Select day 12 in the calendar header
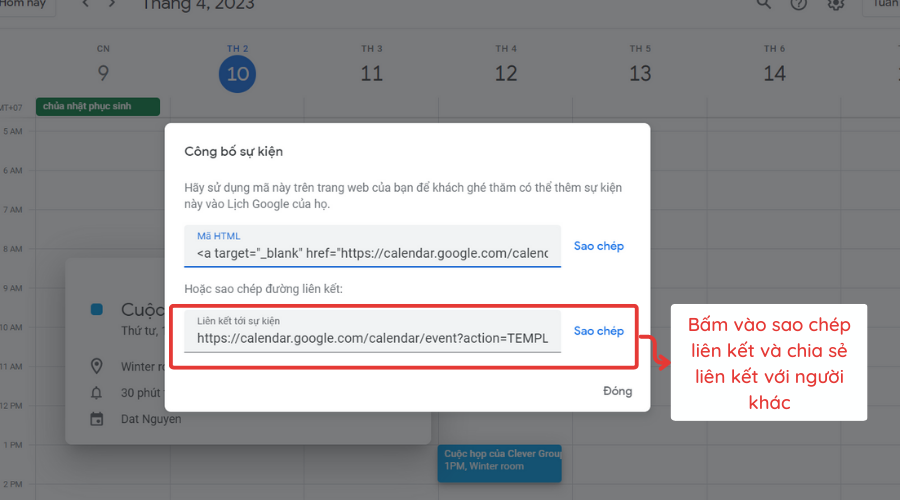Viewport: 900px width, 500px height. [506, 73]
